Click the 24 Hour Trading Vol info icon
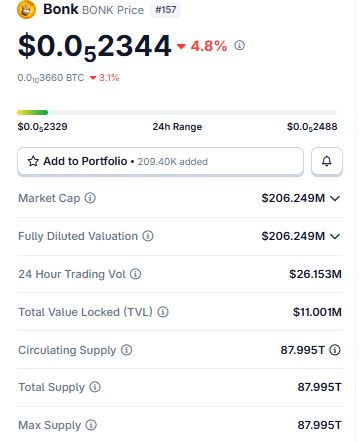360x442 pixels. [x=135, y=274]
